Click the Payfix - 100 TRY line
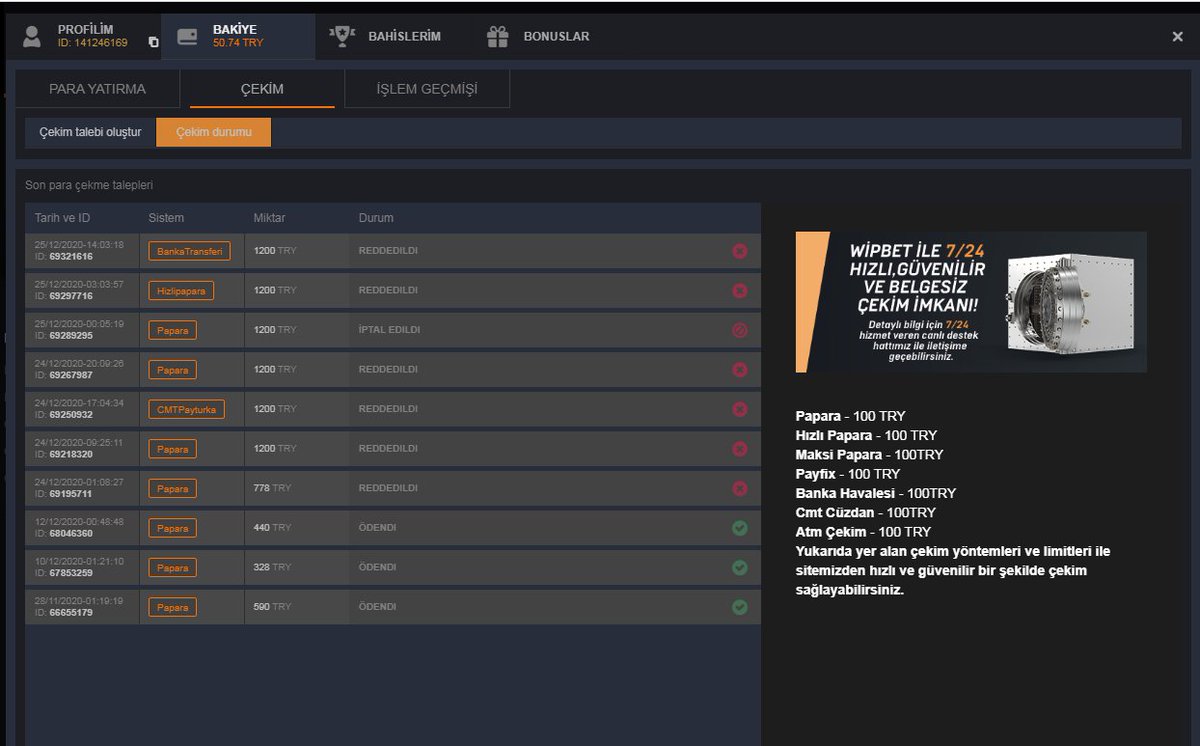Screen dimensions: 1200x746 click(848, 474)
